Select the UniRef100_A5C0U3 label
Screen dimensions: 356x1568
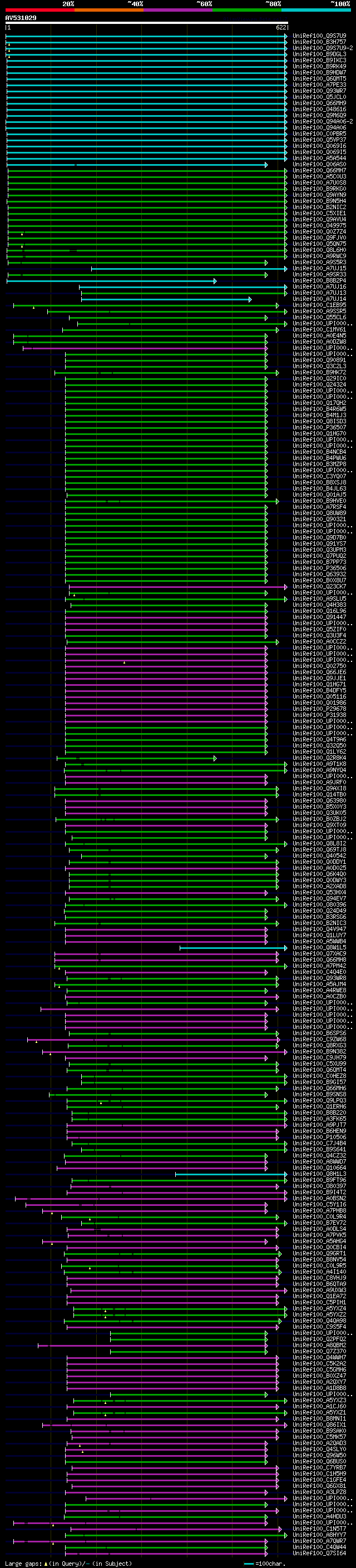319,176
